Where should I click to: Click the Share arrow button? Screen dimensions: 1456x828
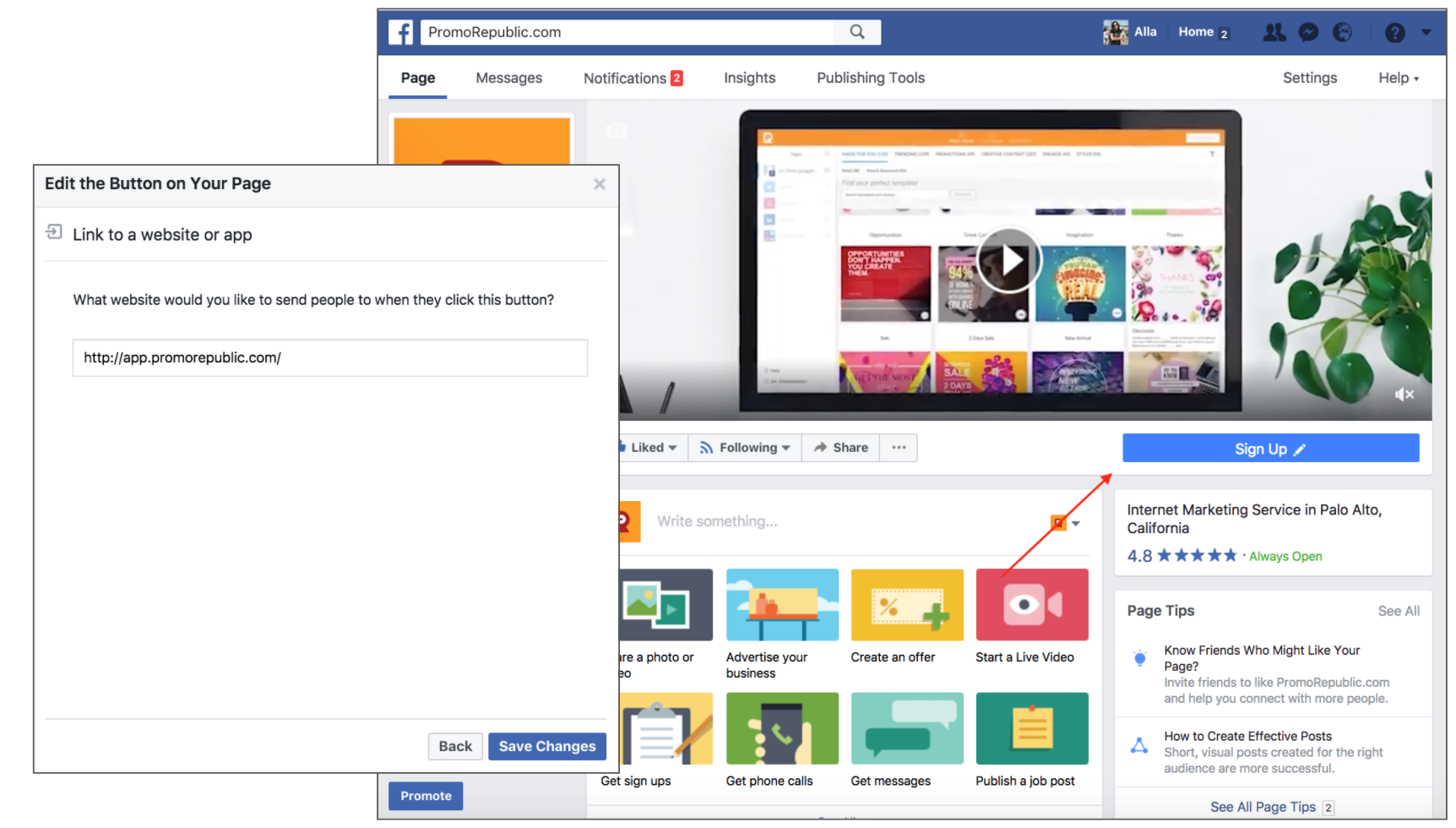point(840,448)
